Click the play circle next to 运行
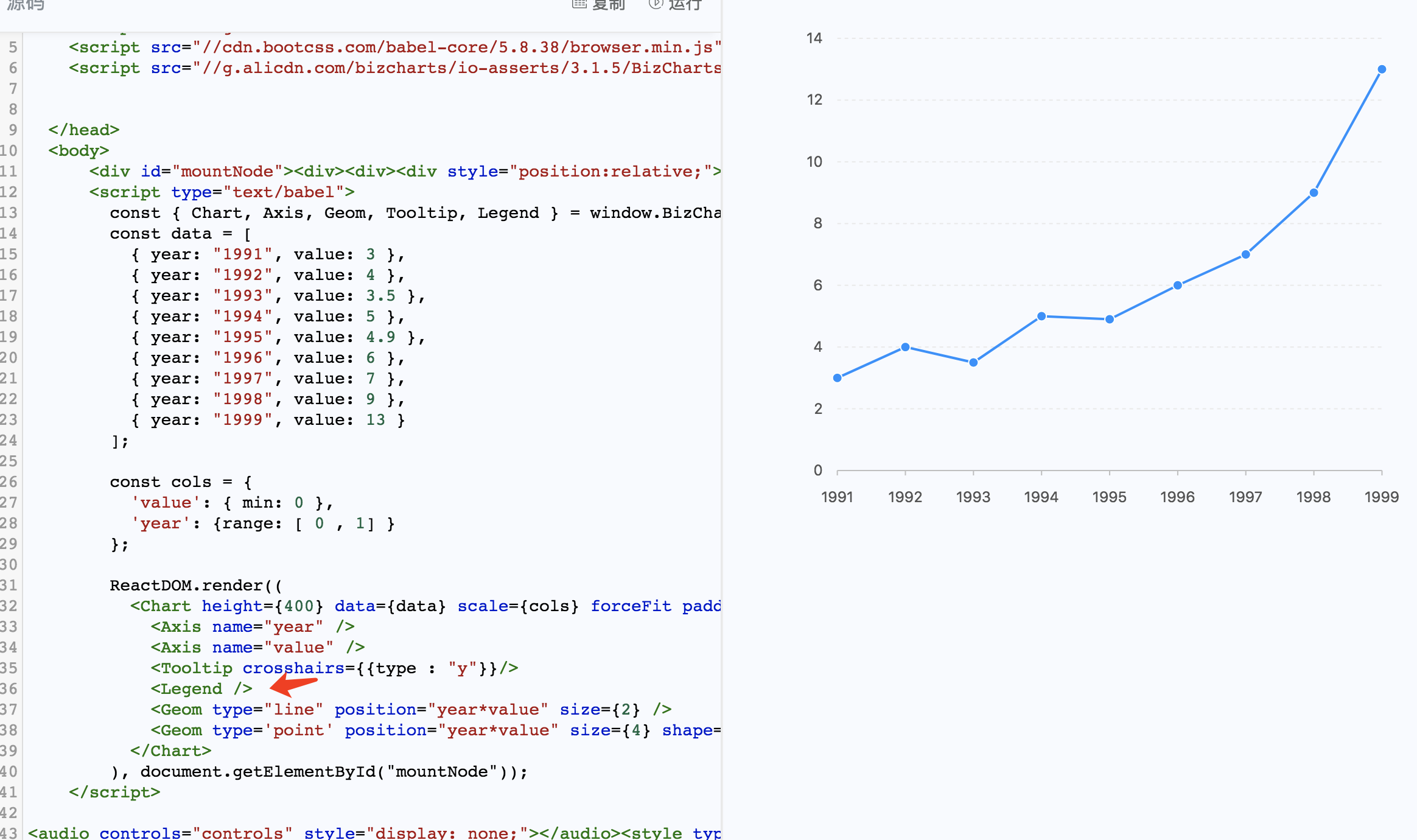 click(x=656, y=5)
